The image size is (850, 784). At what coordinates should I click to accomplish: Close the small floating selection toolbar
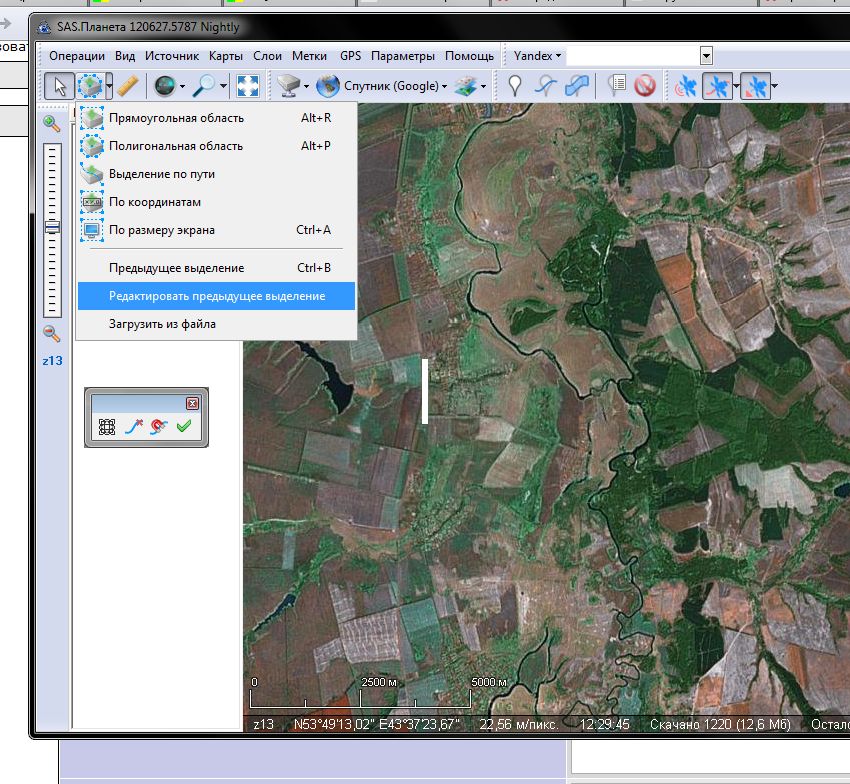coord(193,403)
